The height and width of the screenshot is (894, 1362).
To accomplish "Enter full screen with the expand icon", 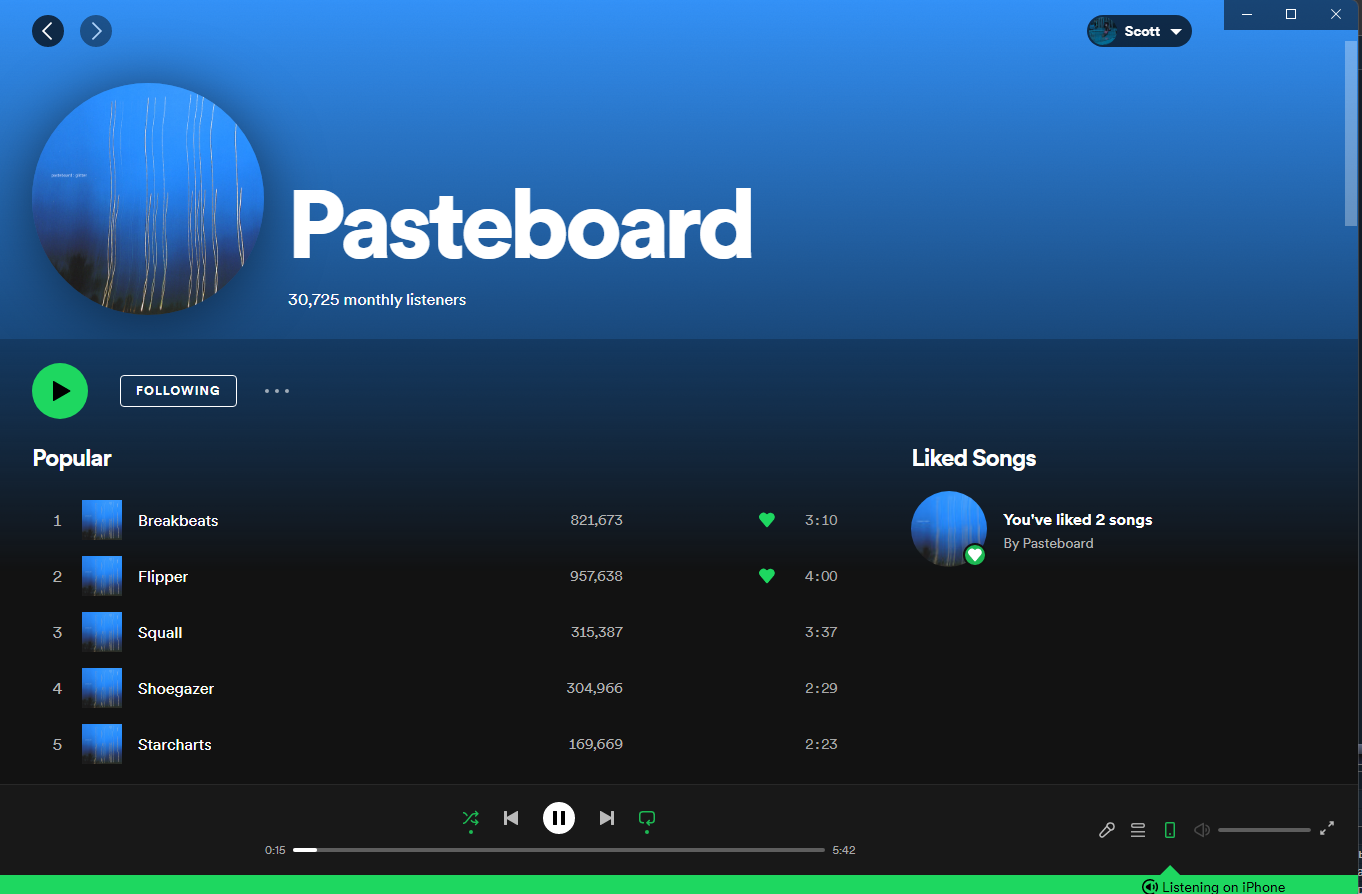I will click(1327, 828).
